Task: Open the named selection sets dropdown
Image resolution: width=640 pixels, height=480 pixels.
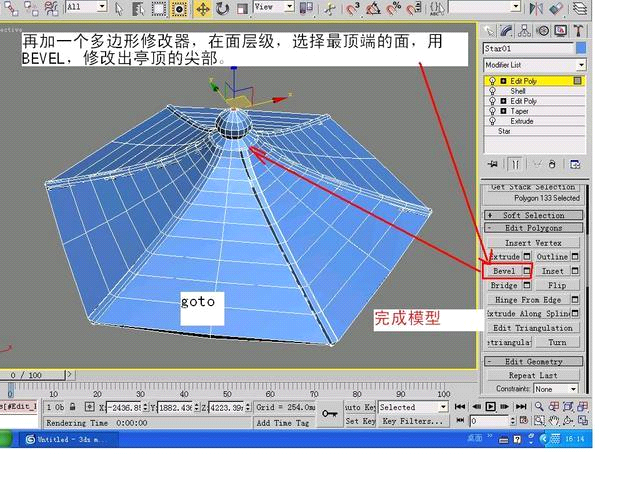Action: coord(516,6)
